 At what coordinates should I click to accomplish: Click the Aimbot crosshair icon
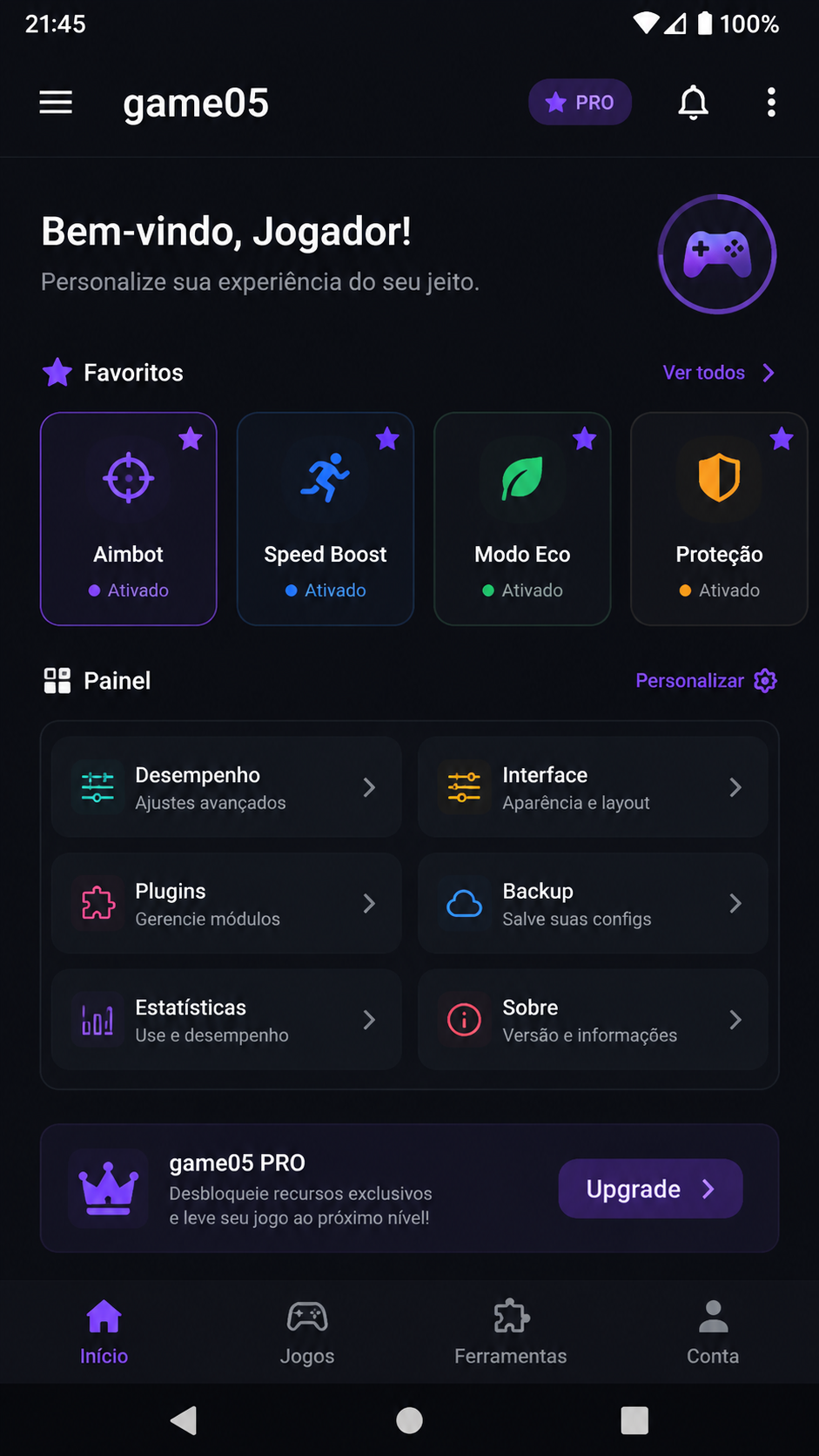coord(129,478)
